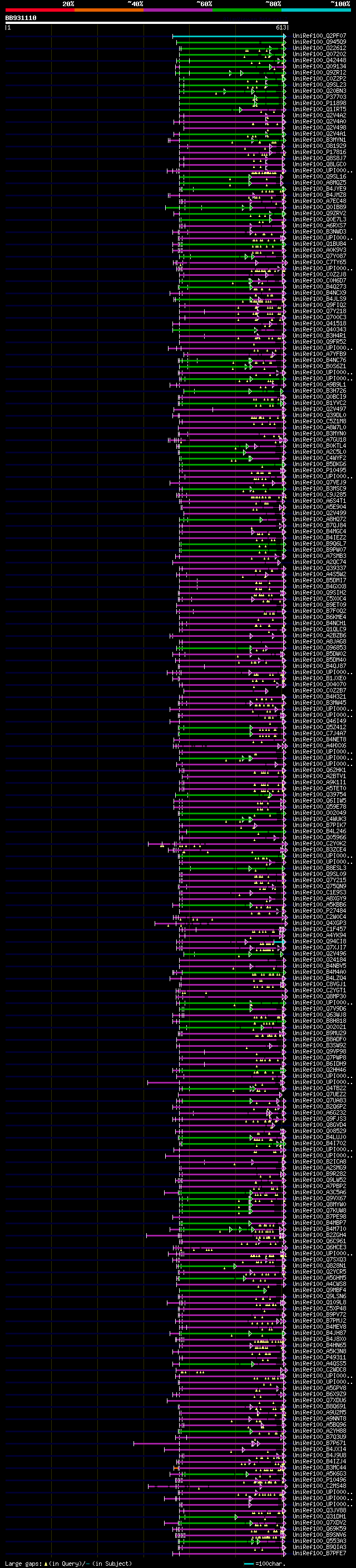Click the red 20% identity legend bar
The width and height of the screenshot is (356, 1568).
(x=39, y=11)
